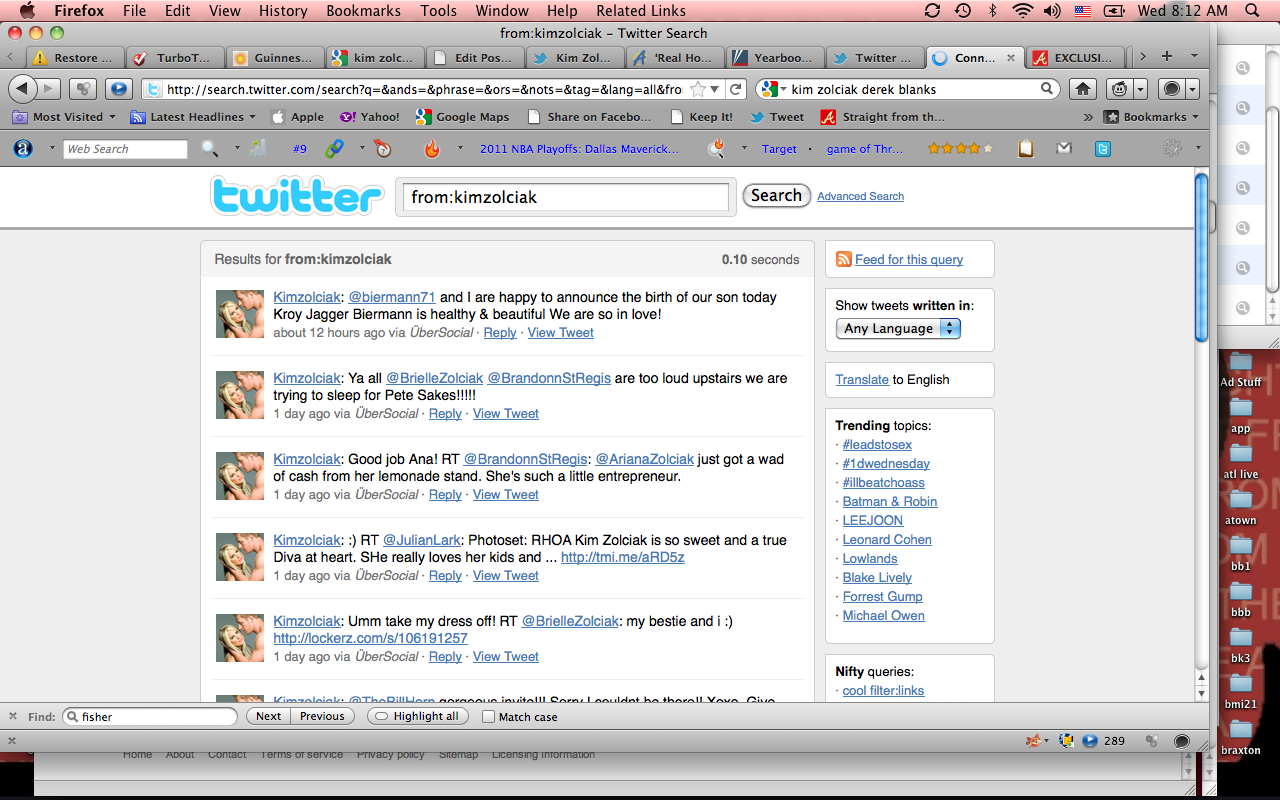Viewport: 1280px width, 800px height.
Task: Reload the current page
Action: coord(736,89)
